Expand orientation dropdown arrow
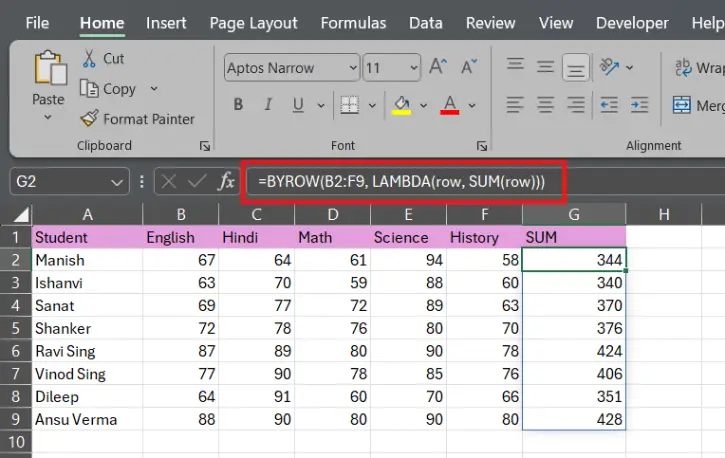 point(629,67)
